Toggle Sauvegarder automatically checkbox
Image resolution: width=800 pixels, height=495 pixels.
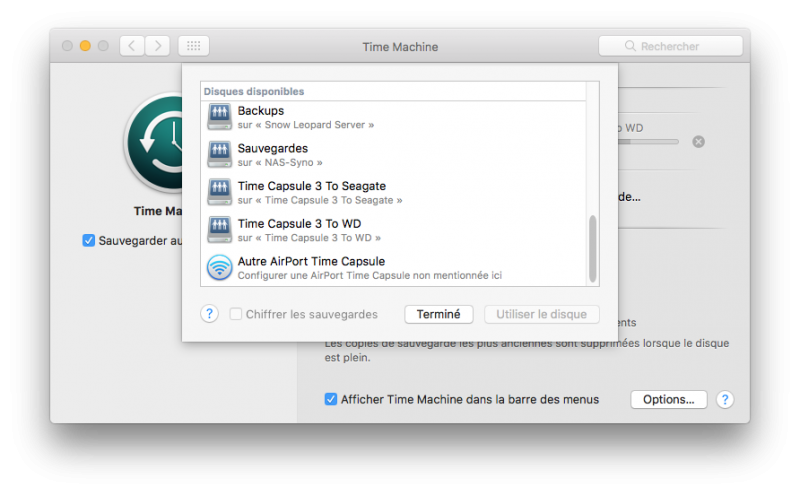88,240
